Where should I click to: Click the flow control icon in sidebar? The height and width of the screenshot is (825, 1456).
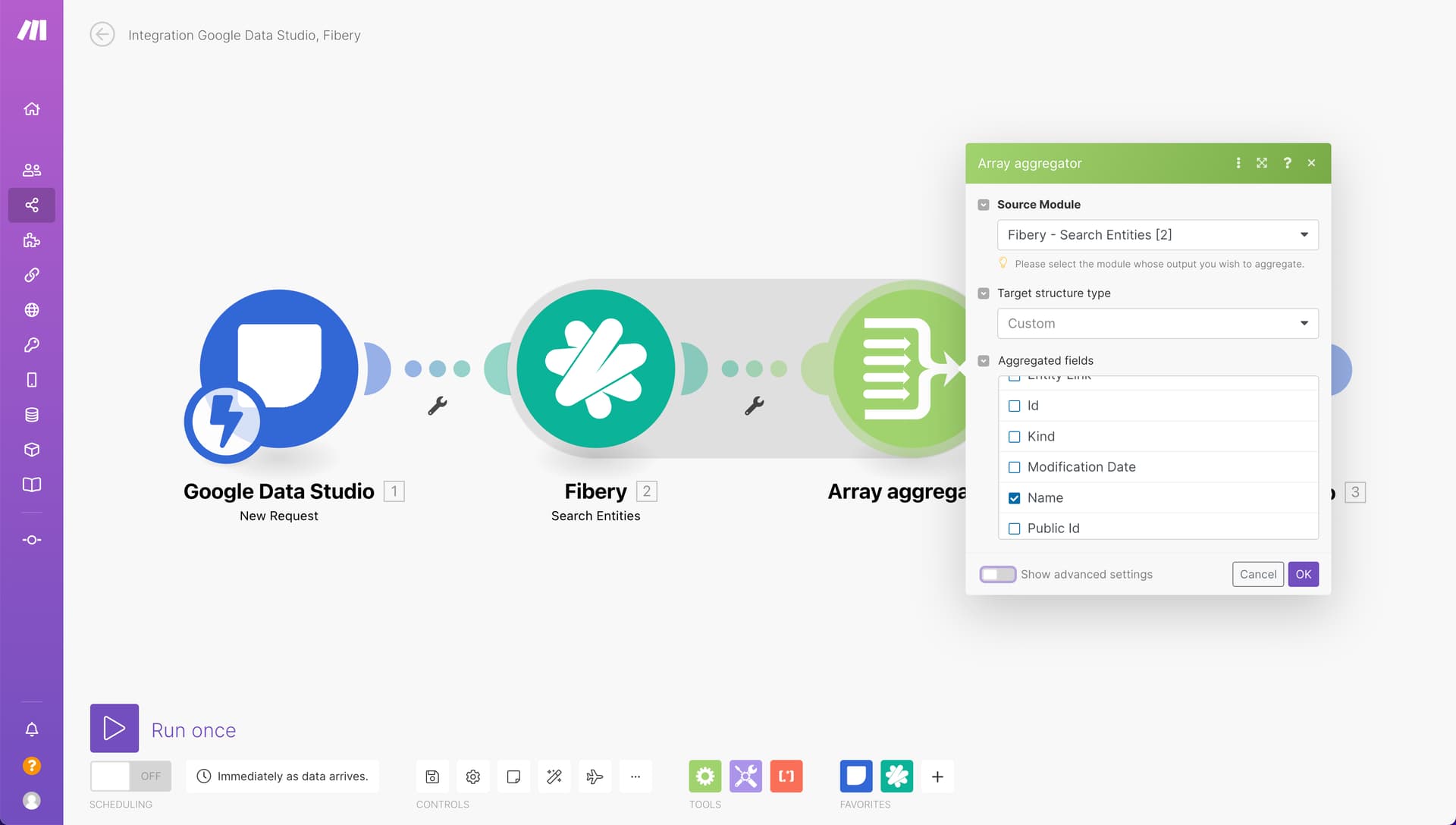tap(32, 540)
